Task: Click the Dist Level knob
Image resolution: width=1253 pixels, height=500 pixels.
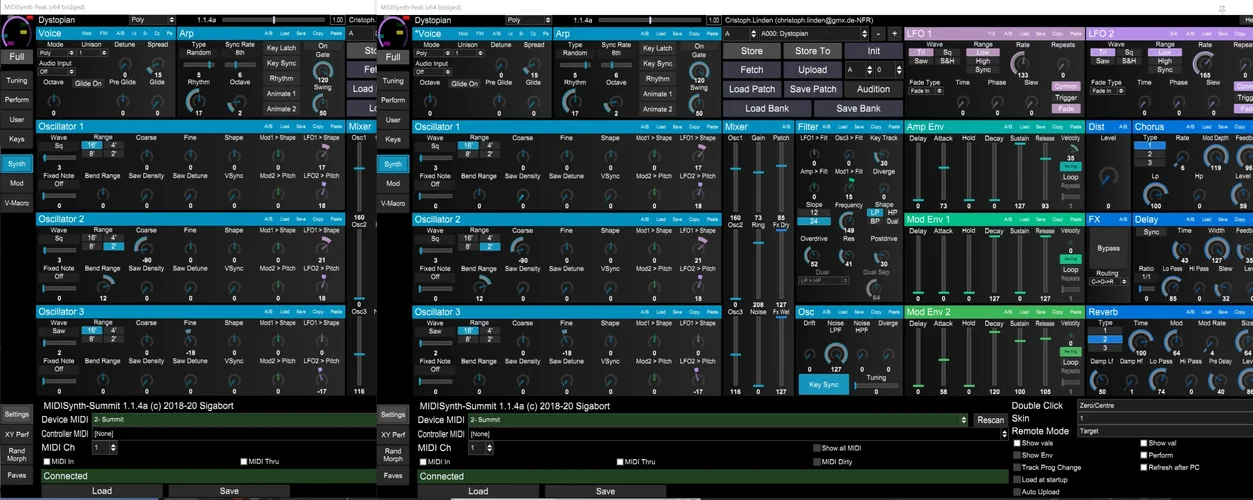Action: point(1107,178)
